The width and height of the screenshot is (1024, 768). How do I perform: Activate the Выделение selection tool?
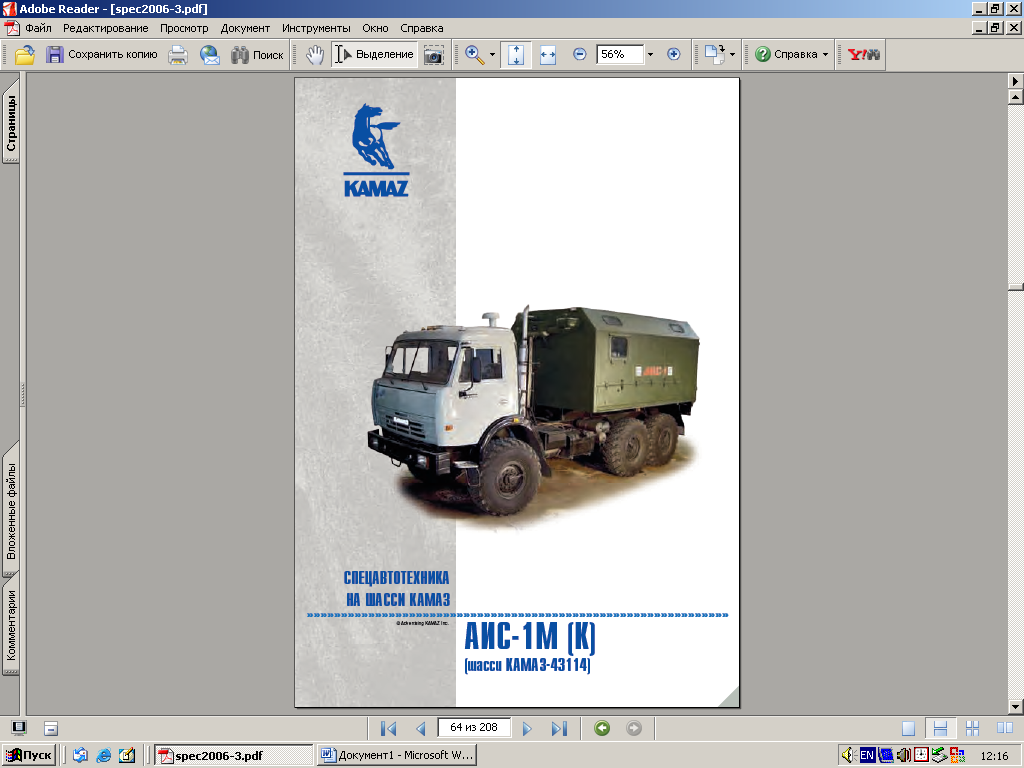click(x=374, y=55)
